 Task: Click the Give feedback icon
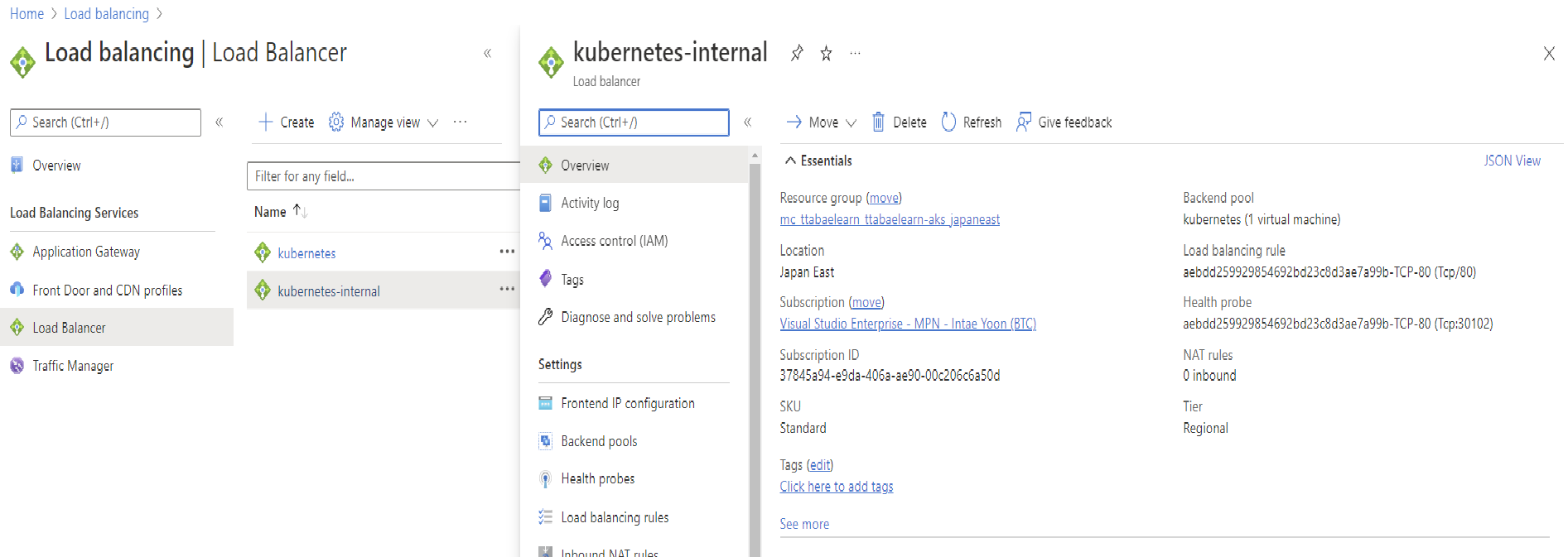(x=1024, y=122)
